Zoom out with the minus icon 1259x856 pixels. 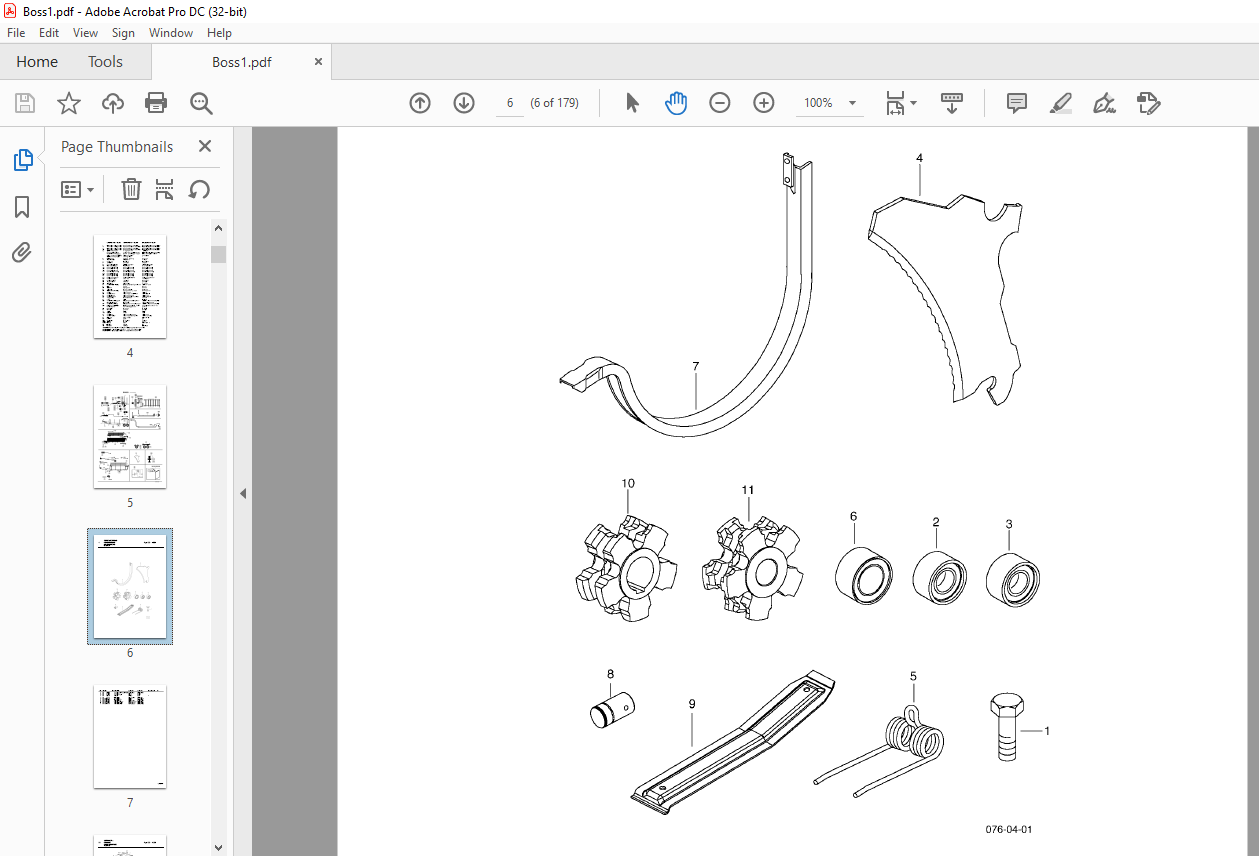point(720,103)
